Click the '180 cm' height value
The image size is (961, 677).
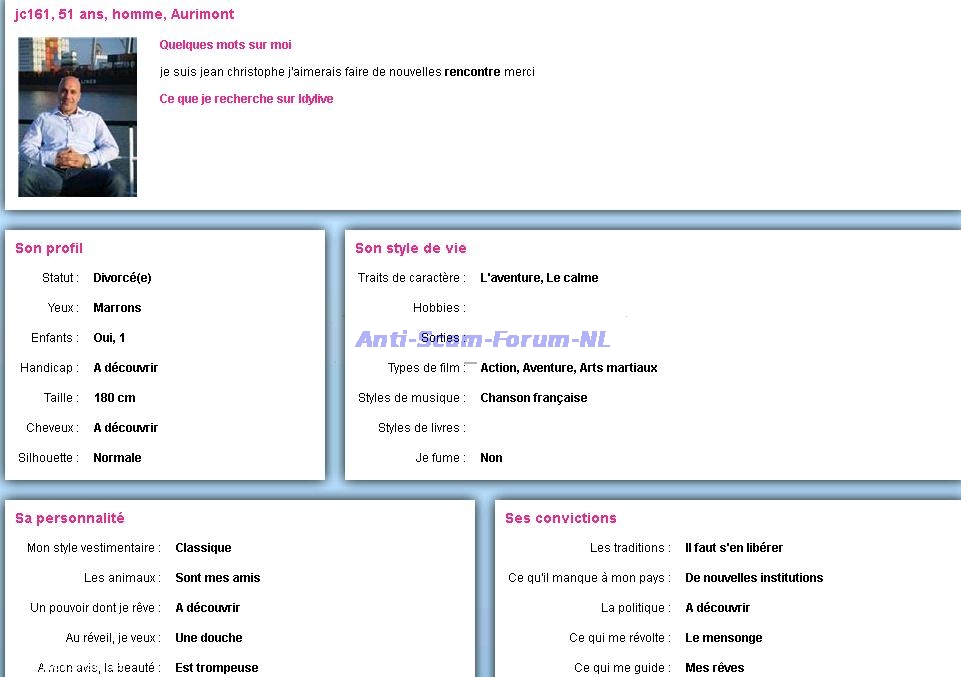[114, 398]
